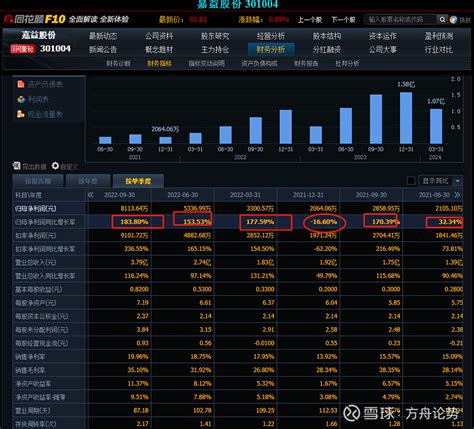The height and width of the screenshot is (429, 474).
Task: Open the 最新动态 menu item
Action: [x=103, y=36]
